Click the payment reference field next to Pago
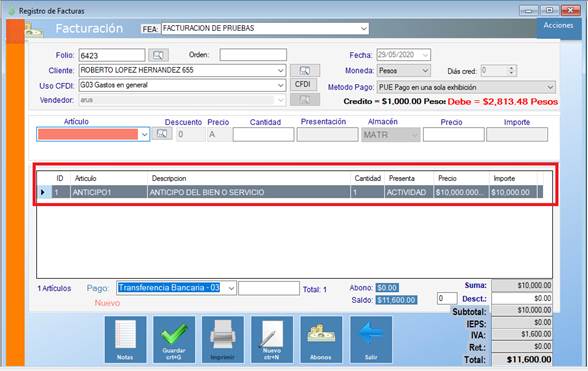Viewport: 588px width, 371px height. [x=269, y=288]
